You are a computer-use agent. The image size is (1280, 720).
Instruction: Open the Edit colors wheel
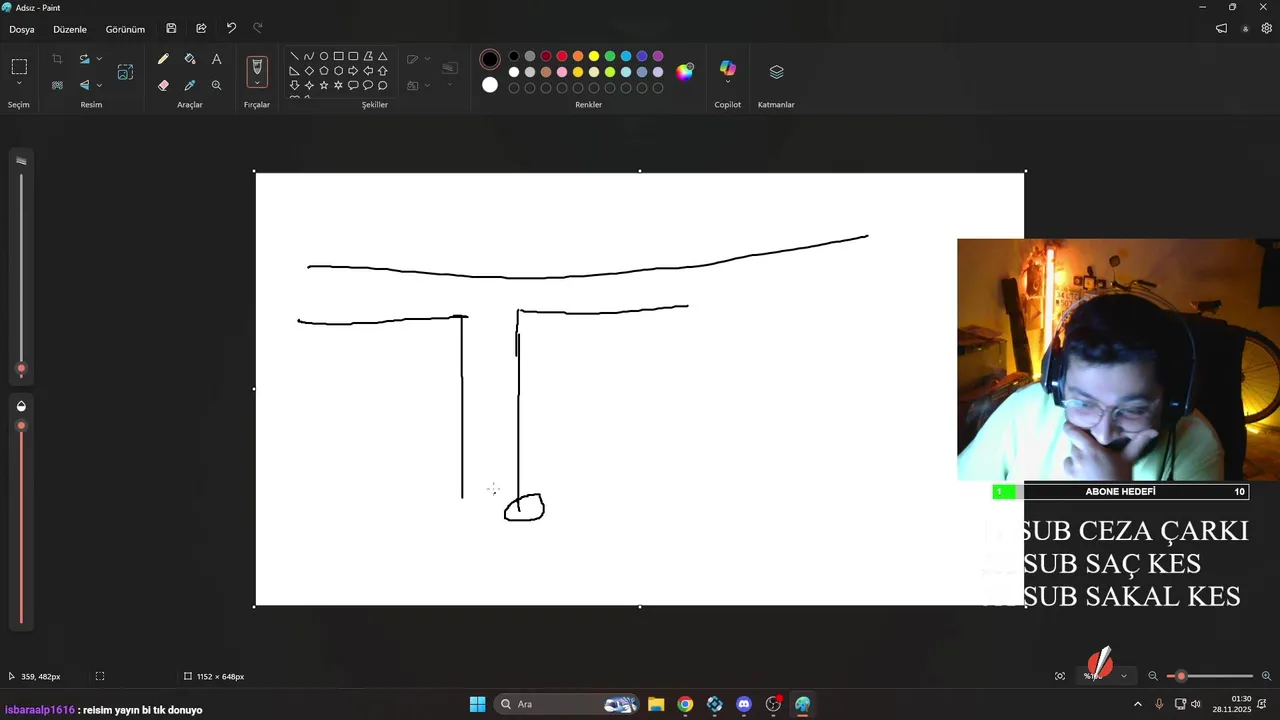tap(684, 71)
